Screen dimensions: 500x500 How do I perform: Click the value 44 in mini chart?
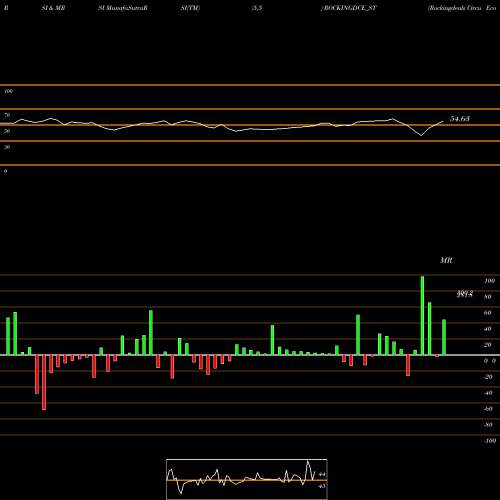[322, 474]
